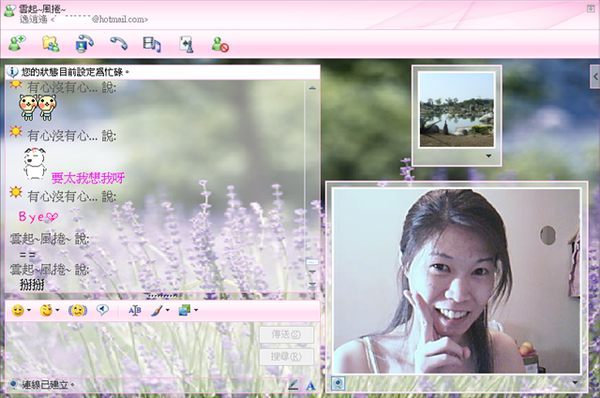Image resolution: width=600 pixels, height=398 pixels.
Task: Click the 傳送(S) send button
Action: (286, 334)
